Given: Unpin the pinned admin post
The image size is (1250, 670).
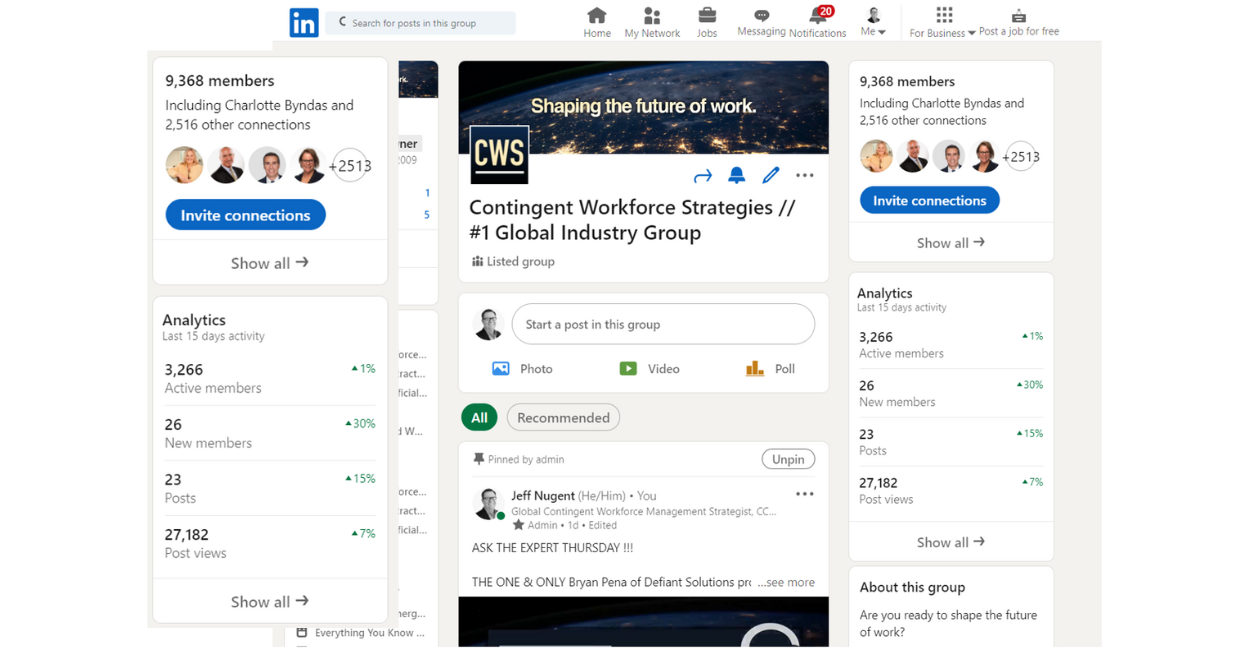Looking at the screenshot, I should [x=788, y=459].
